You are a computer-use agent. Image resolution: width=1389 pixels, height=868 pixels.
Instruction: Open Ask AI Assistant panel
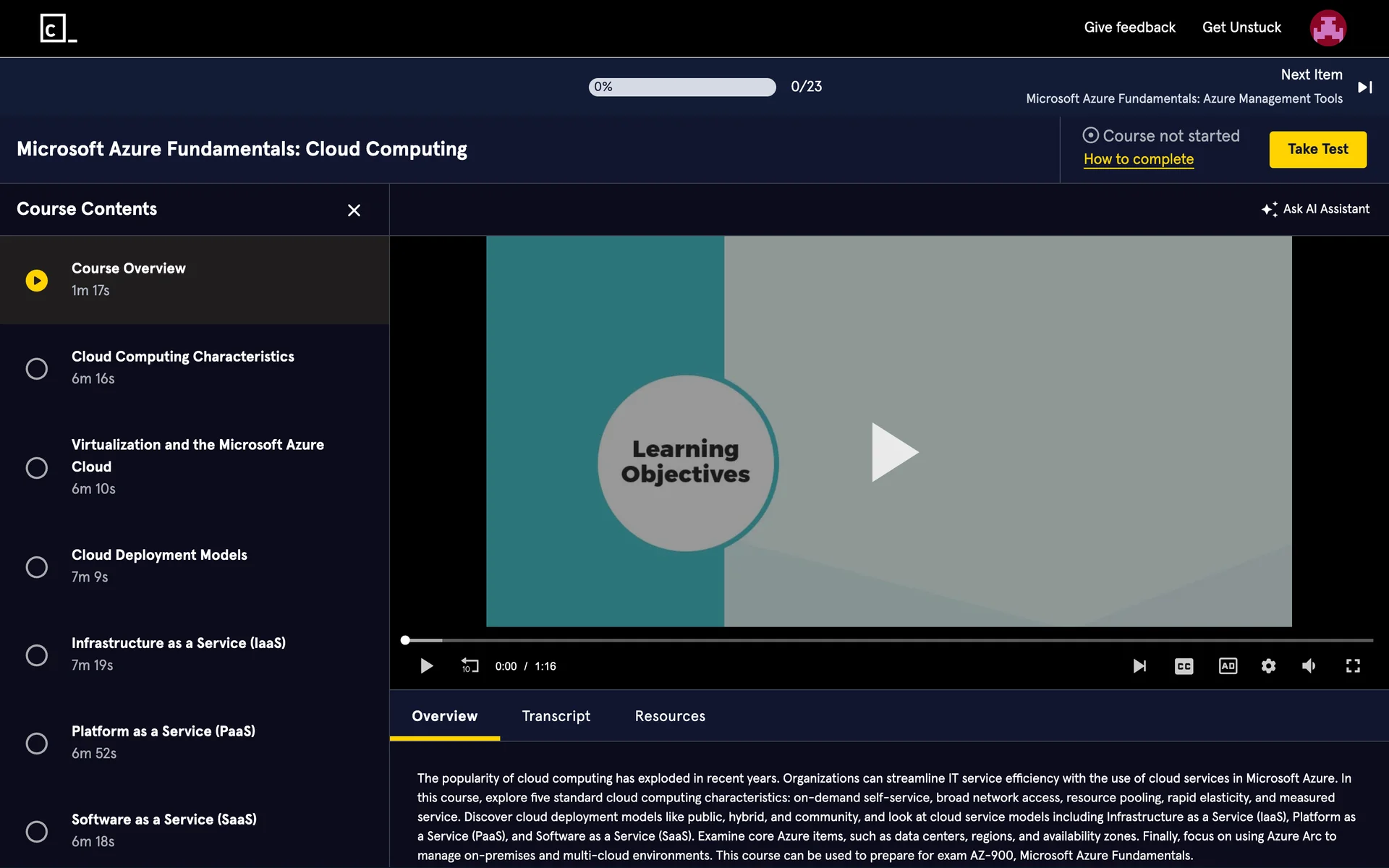coord(1315,209)
